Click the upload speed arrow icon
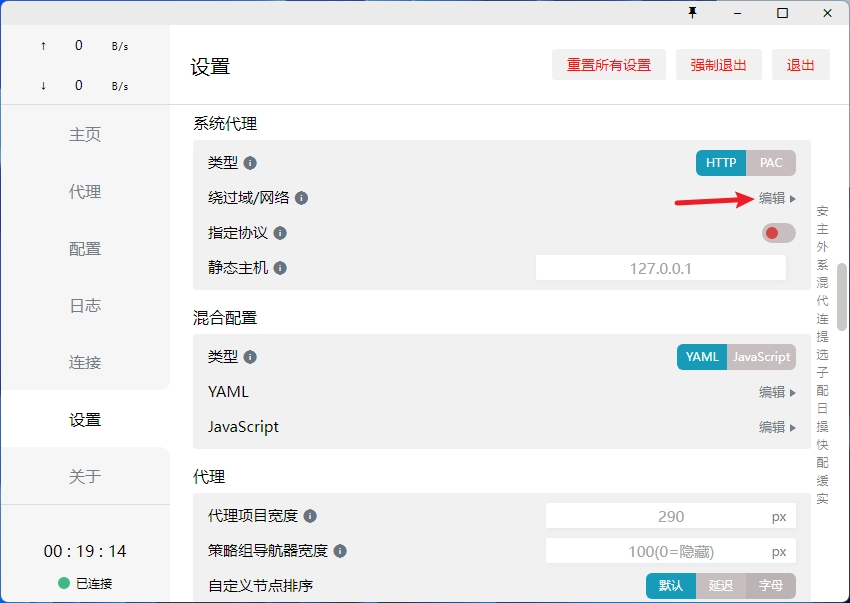This screenshot has width=850, height=603. (x=41, y=44)
